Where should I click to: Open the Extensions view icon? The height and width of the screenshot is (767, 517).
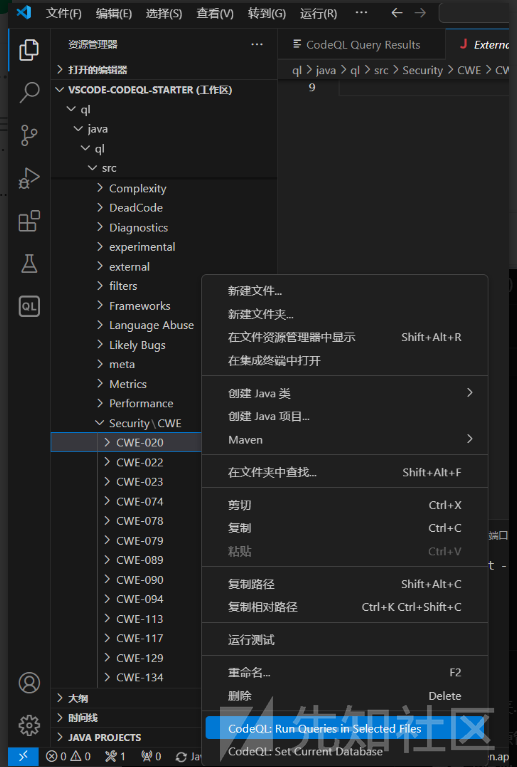click(29, 221)
